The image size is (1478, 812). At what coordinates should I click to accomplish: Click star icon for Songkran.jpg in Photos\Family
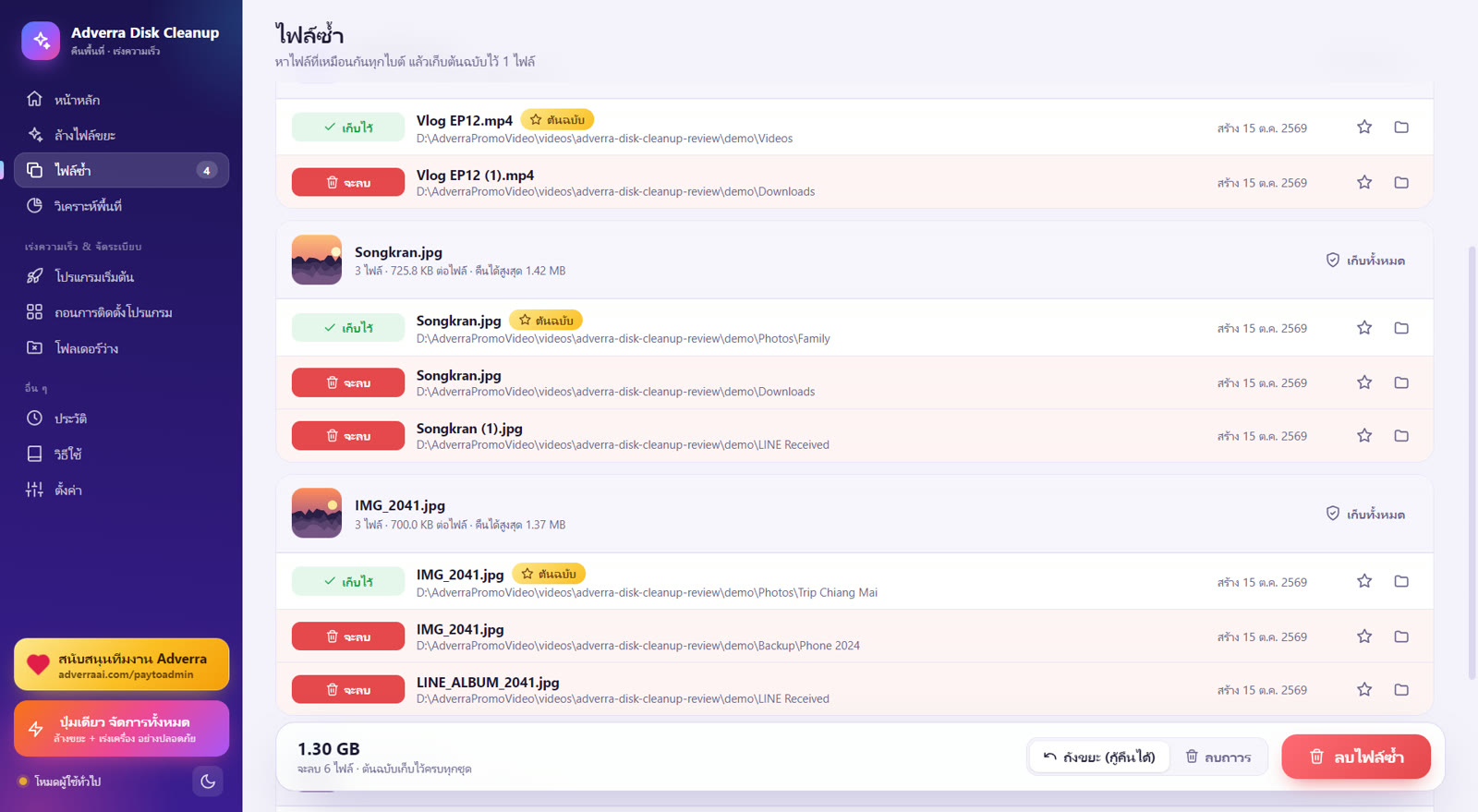coord(1364,328)
